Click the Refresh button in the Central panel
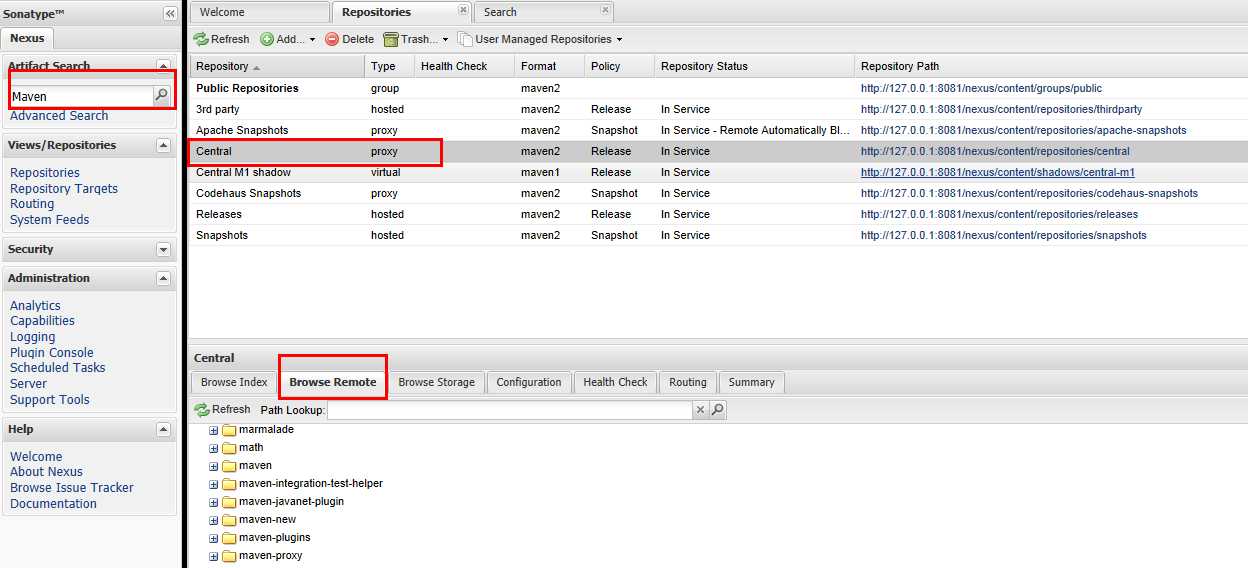Screen dimensions: 1248x568 (x=222, y=409)
